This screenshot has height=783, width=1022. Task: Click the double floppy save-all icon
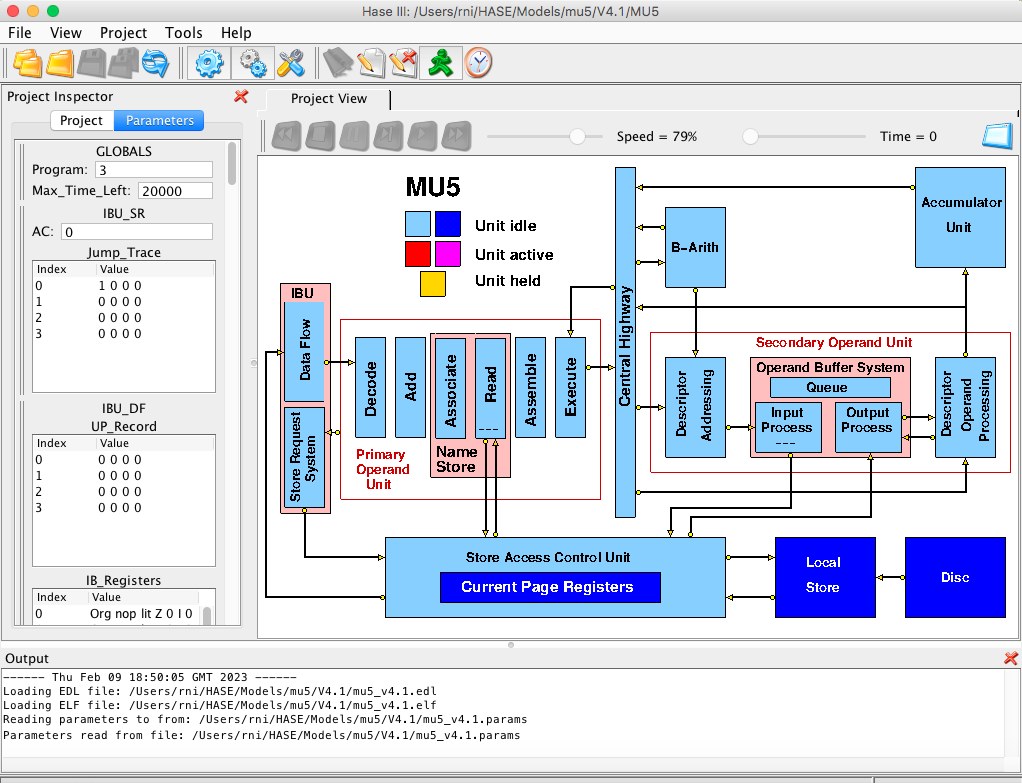point(124,63)
